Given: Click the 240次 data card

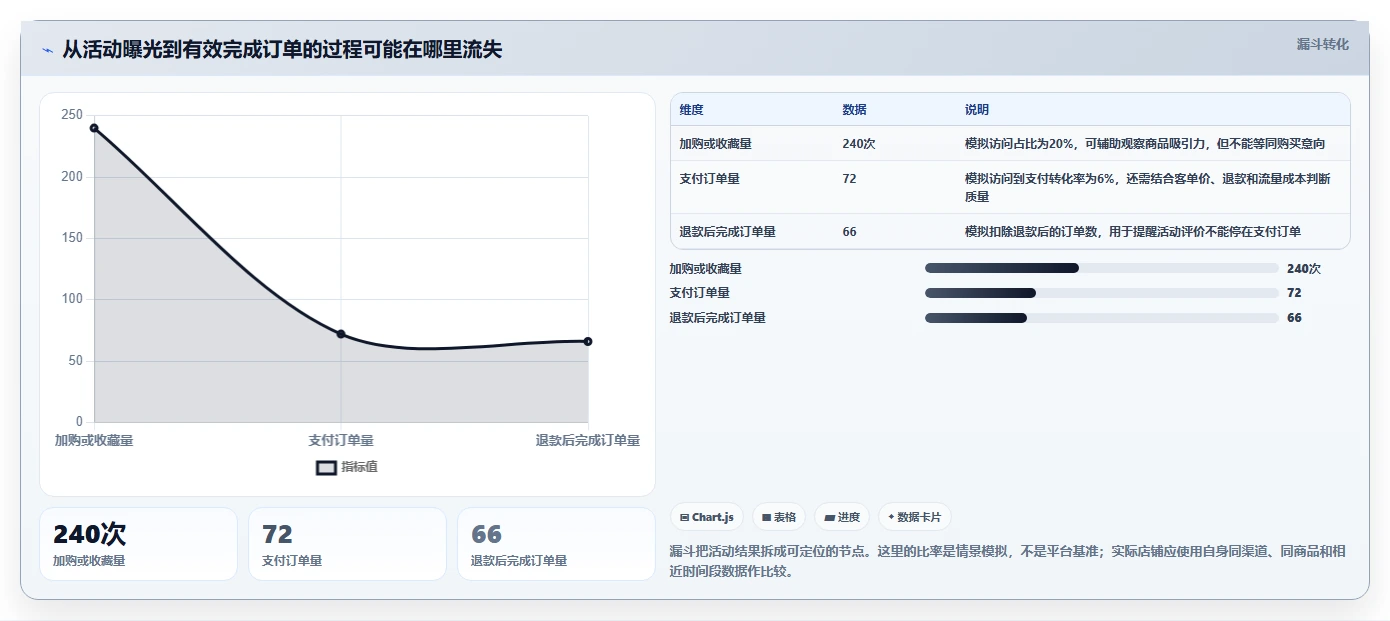Looking at the screenshot, I should coord(138,544).
